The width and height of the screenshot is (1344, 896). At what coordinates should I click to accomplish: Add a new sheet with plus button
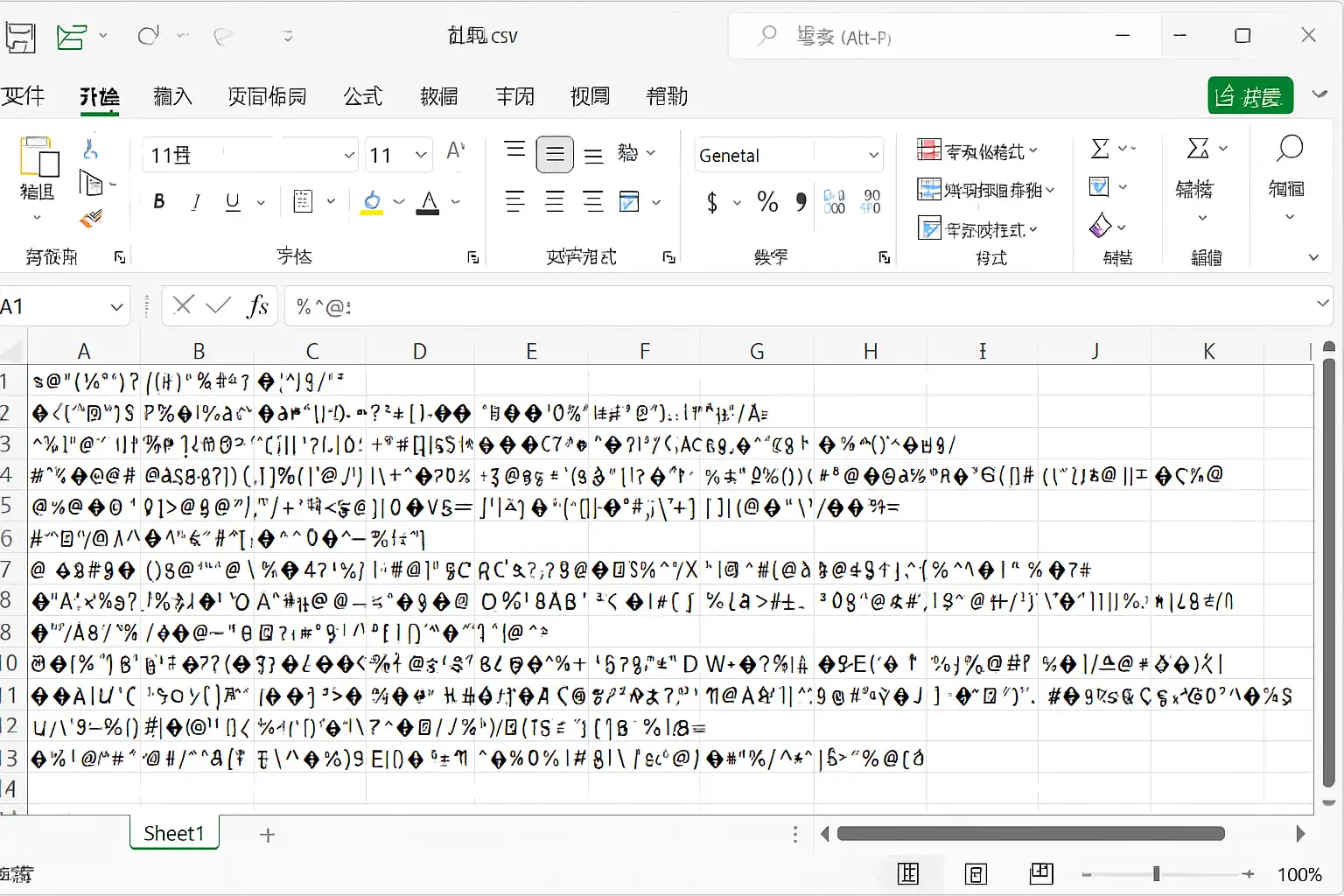tap(268, 835)
